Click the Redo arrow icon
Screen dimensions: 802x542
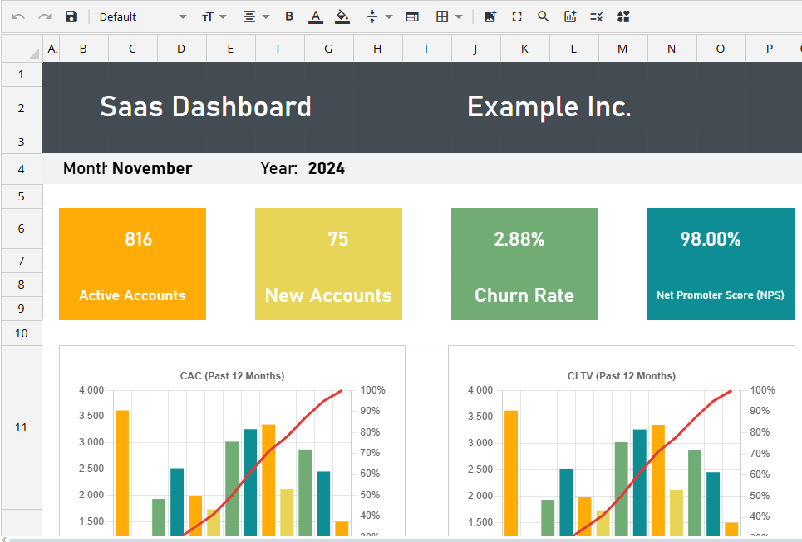(44, 17)
